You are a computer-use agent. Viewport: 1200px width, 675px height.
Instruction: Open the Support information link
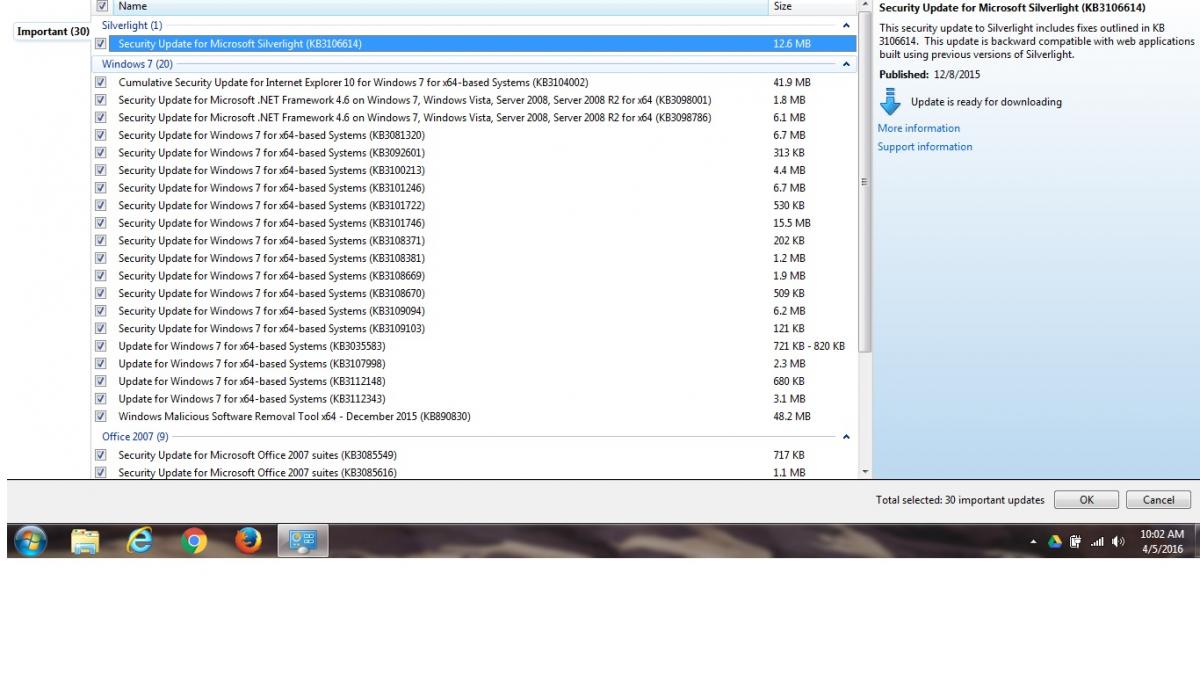(925, 147)
